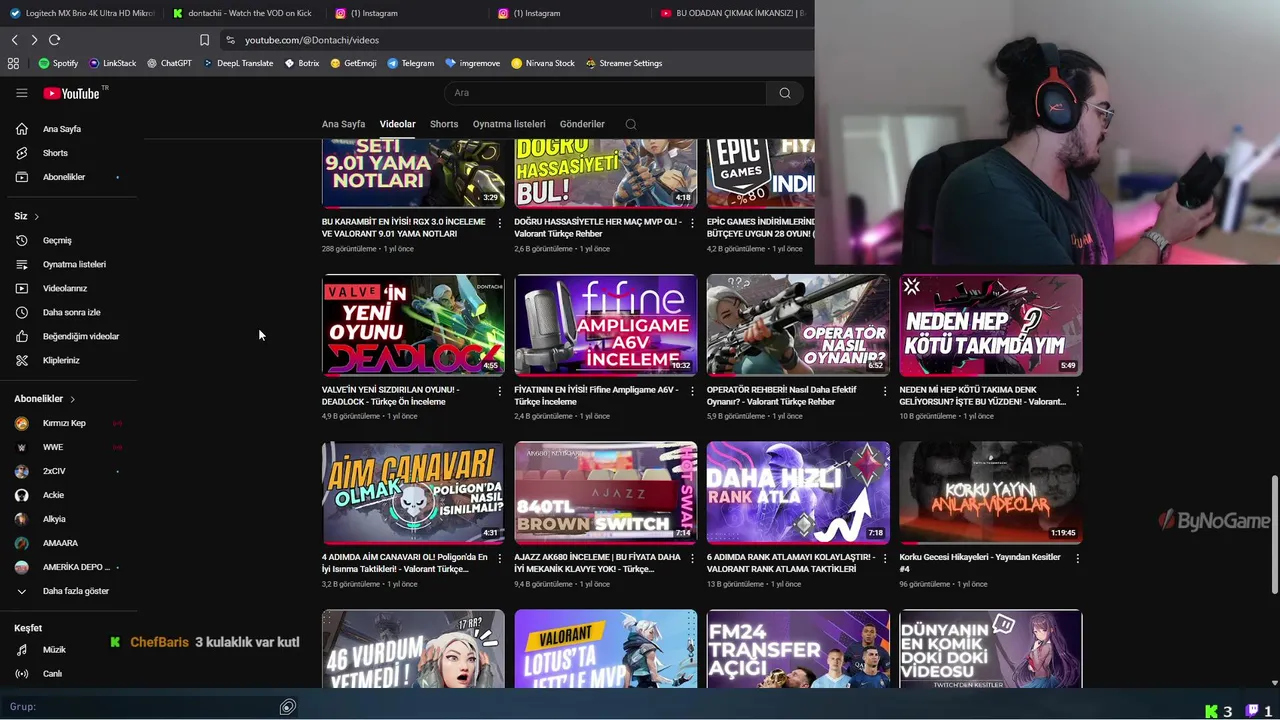Play Neden Hep Kötü Takımdayım thumbnail
The image size is (1280, 720).
990,325
